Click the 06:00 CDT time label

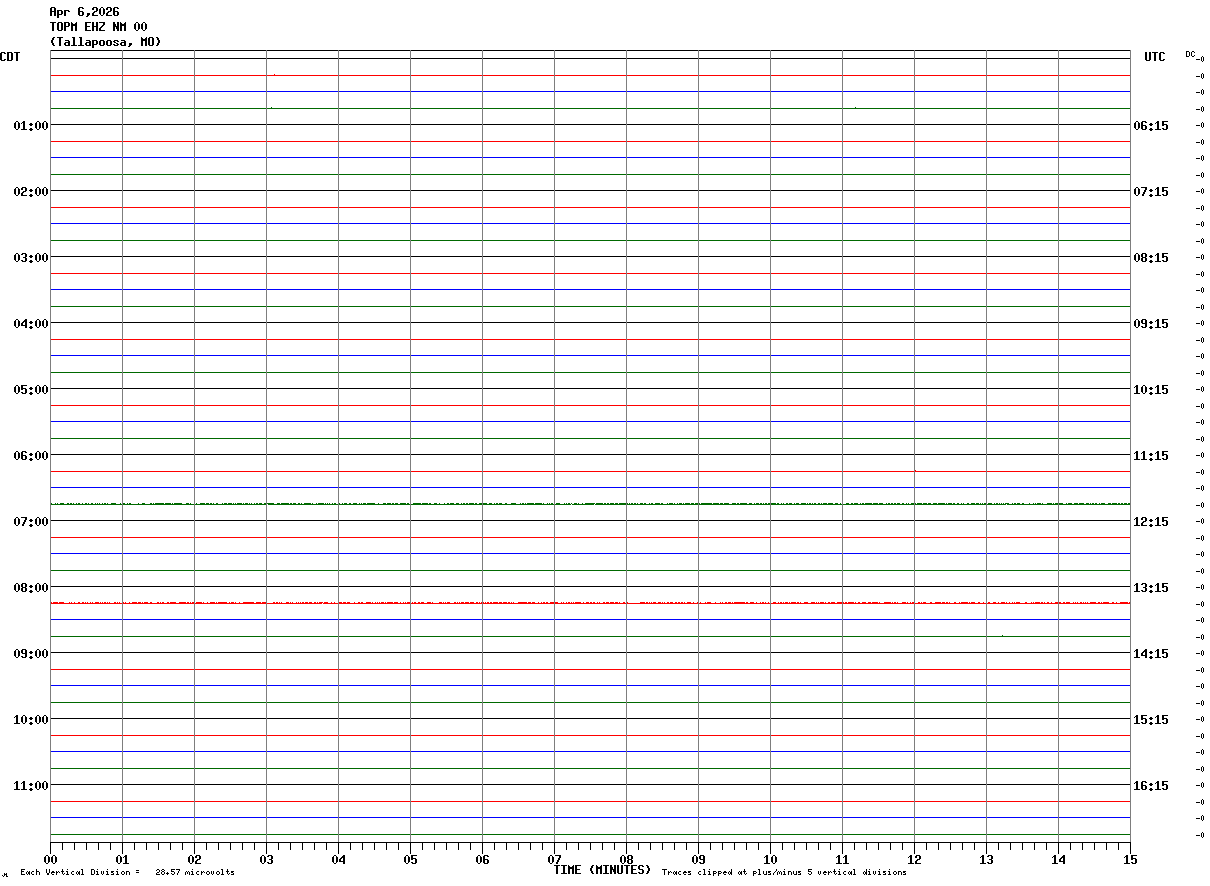pos(31,455)
